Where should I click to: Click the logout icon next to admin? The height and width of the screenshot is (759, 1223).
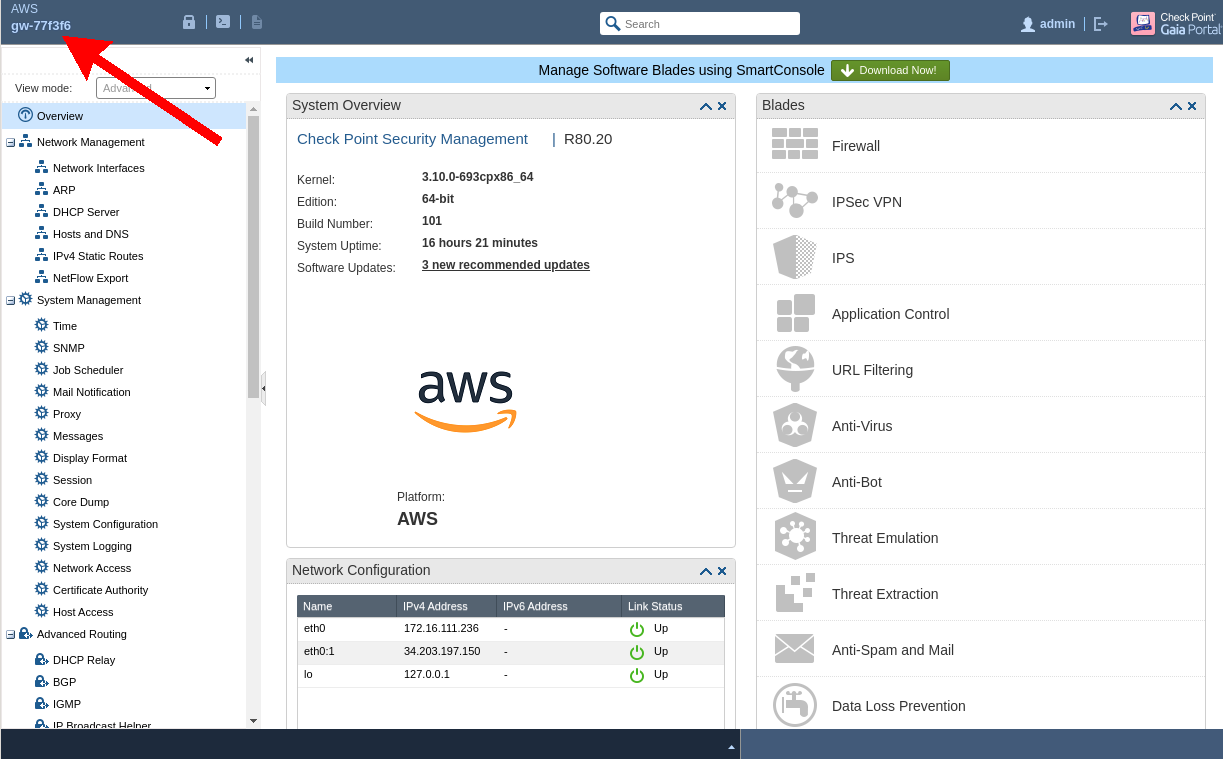click(x=1101, y=24)
